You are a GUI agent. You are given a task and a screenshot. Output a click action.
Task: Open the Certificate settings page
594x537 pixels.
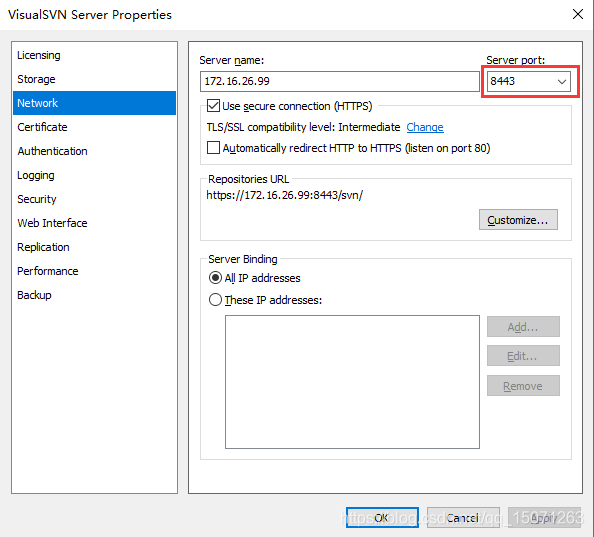[94, 127]
